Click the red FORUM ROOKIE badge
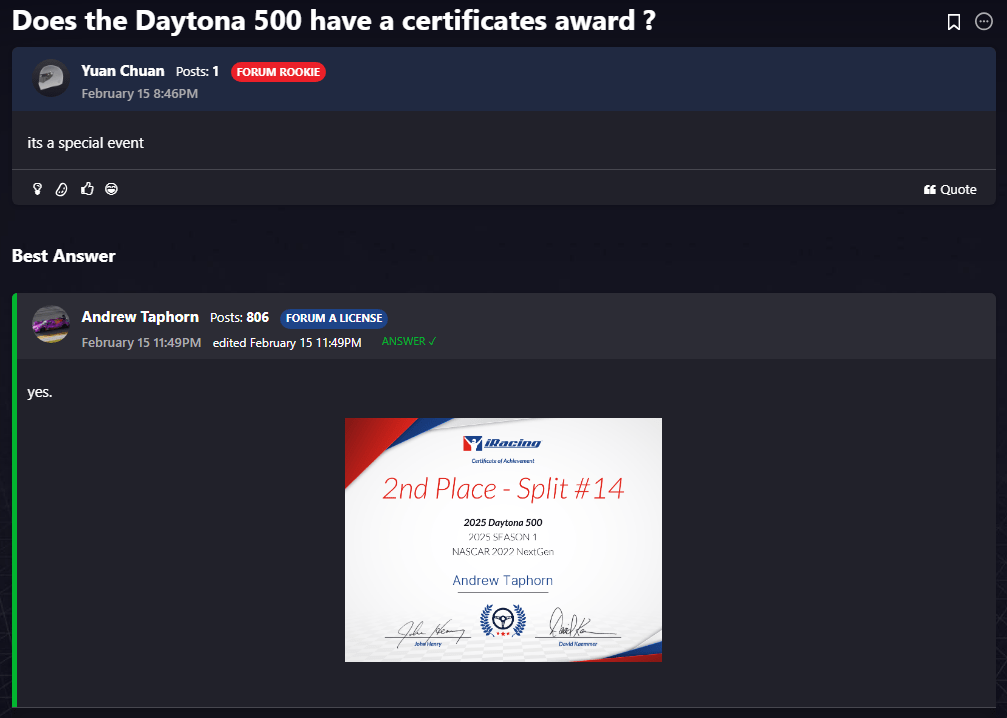This screenshot has height=718, width=1007. tap(278, 72)
